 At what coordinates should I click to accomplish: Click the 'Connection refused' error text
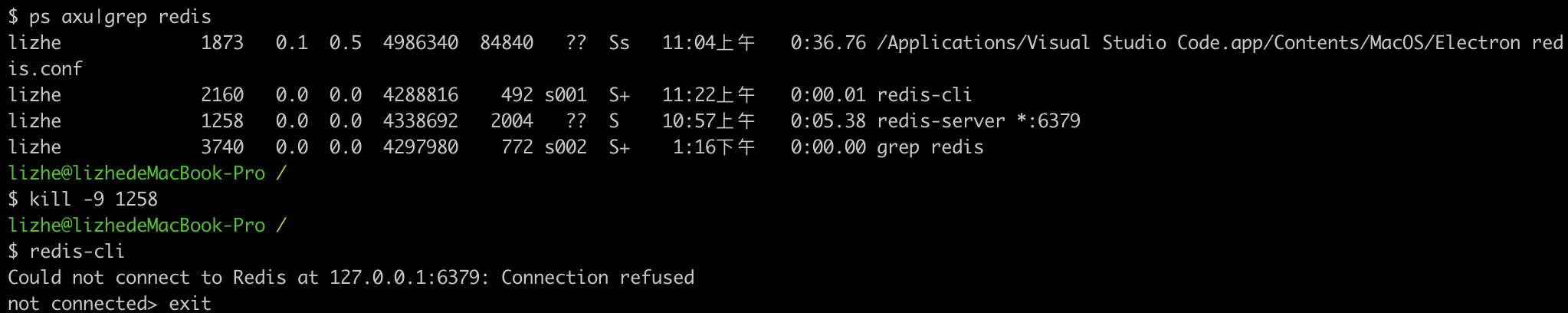click(x=598, y=278)
